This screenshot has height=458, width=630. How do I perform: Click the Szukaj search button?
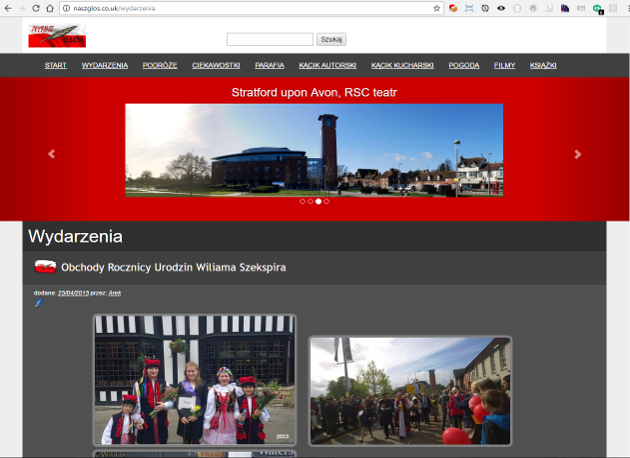click(x=331, y=39)
